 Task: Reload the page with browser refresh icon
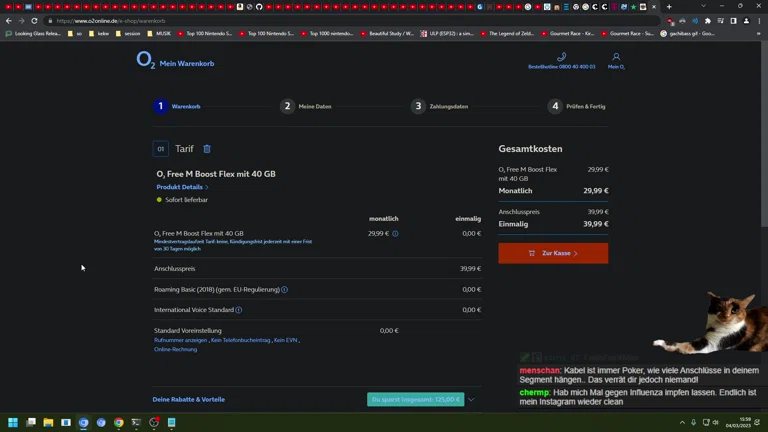tap(35, 20)
